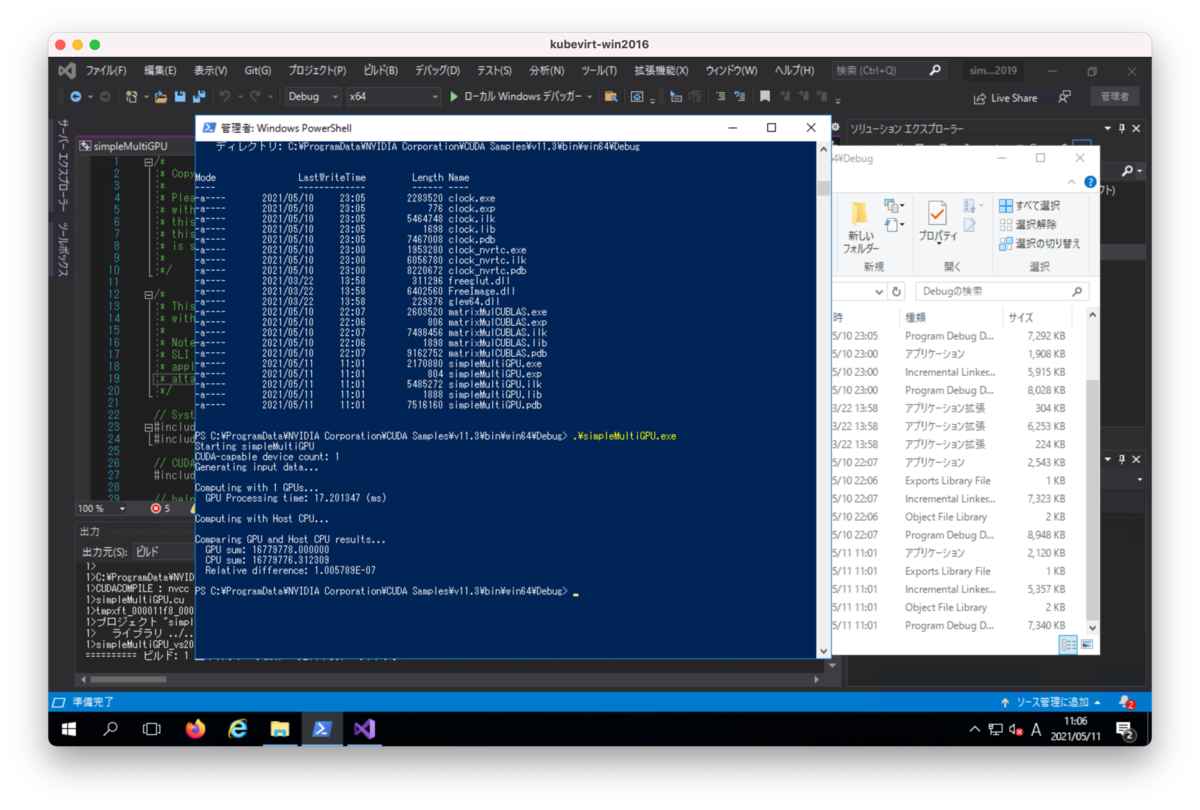
Task: Collapse the first comment block in editor
Action: coord(148,162)
